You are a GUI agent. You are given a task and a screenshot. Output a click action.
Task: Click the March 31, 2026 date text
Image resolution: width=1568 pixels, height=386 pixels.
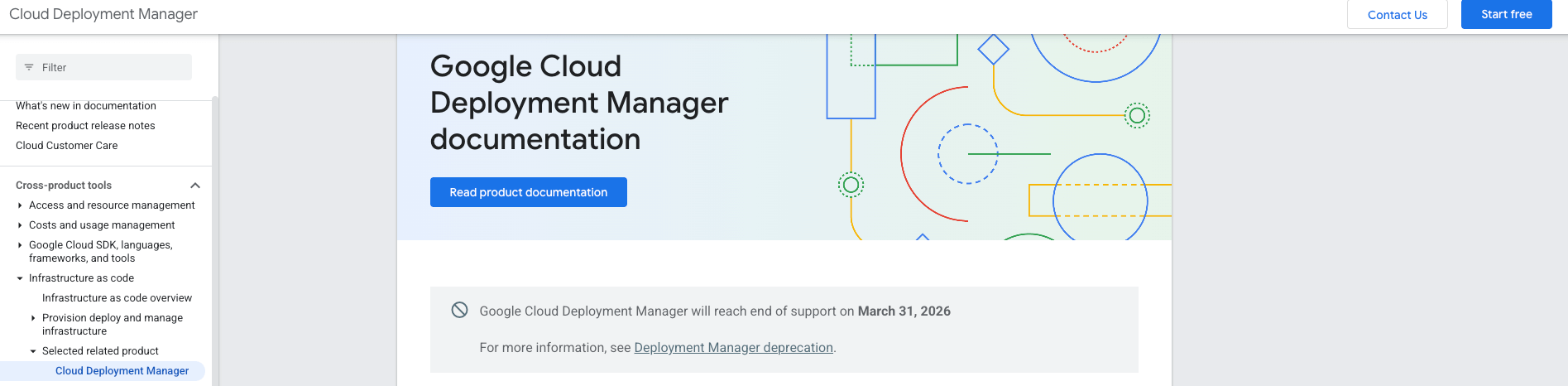pyautogui.click(x=904, y=311)
